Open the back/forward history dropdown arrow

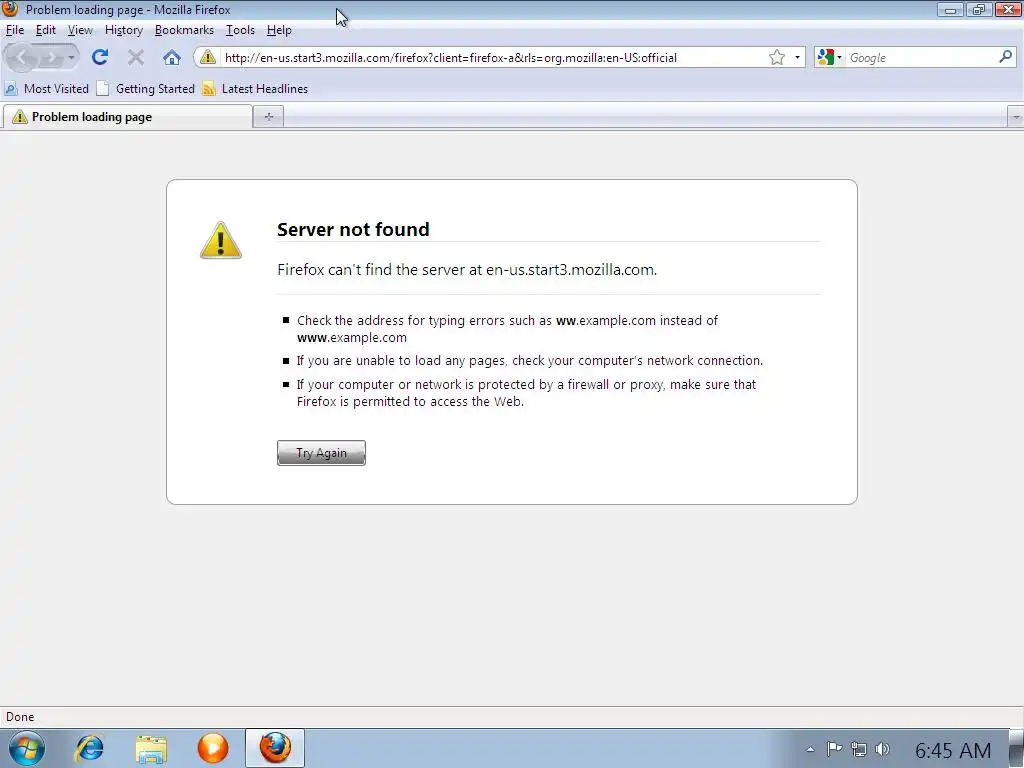point(71,57)
